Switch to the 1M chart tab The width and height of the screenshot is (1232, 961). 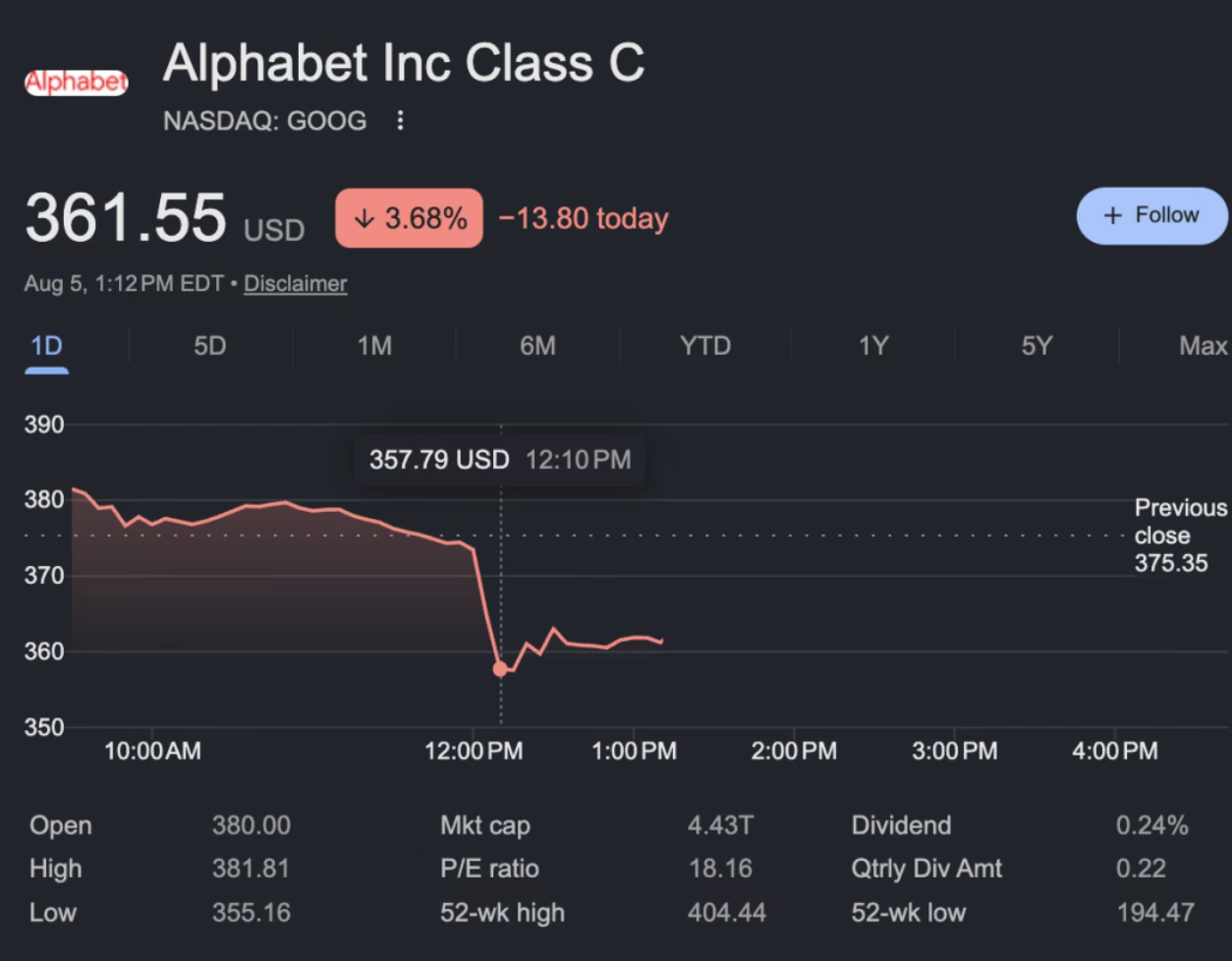374,346
